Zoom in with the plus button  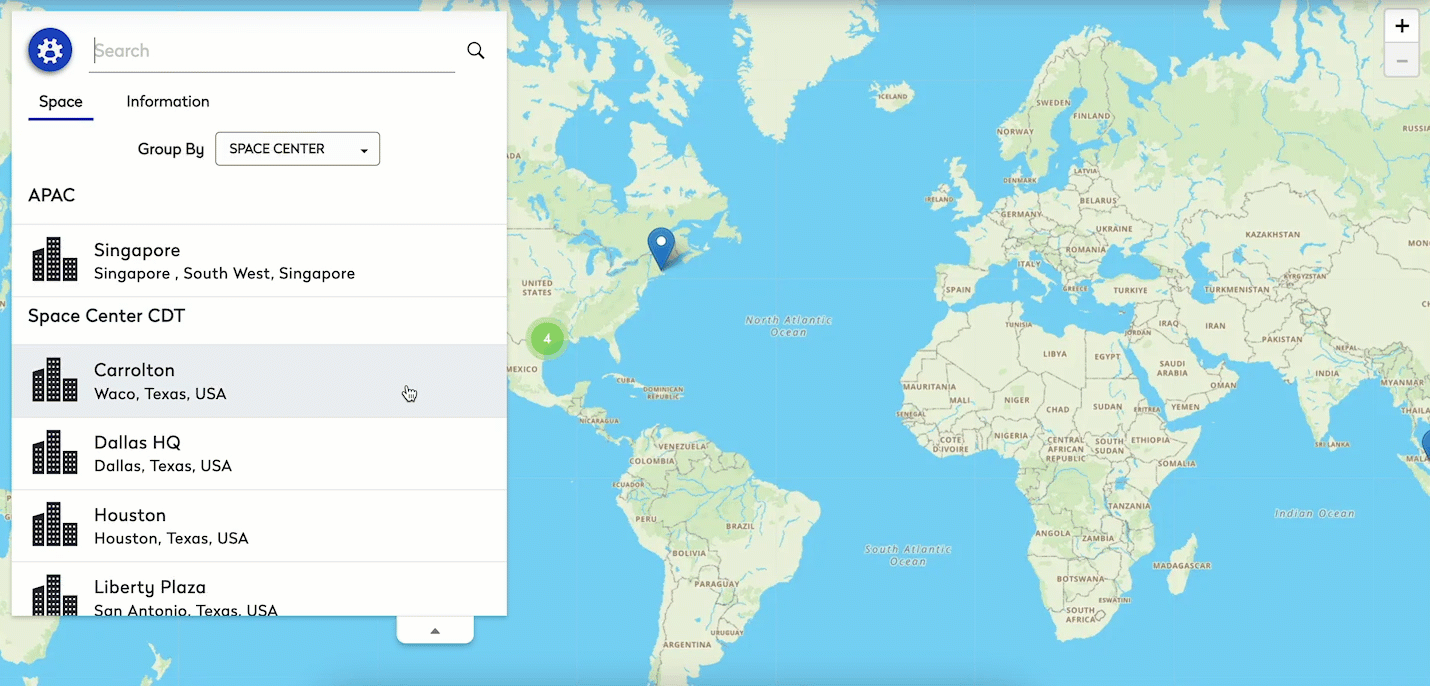point(1402,27)
